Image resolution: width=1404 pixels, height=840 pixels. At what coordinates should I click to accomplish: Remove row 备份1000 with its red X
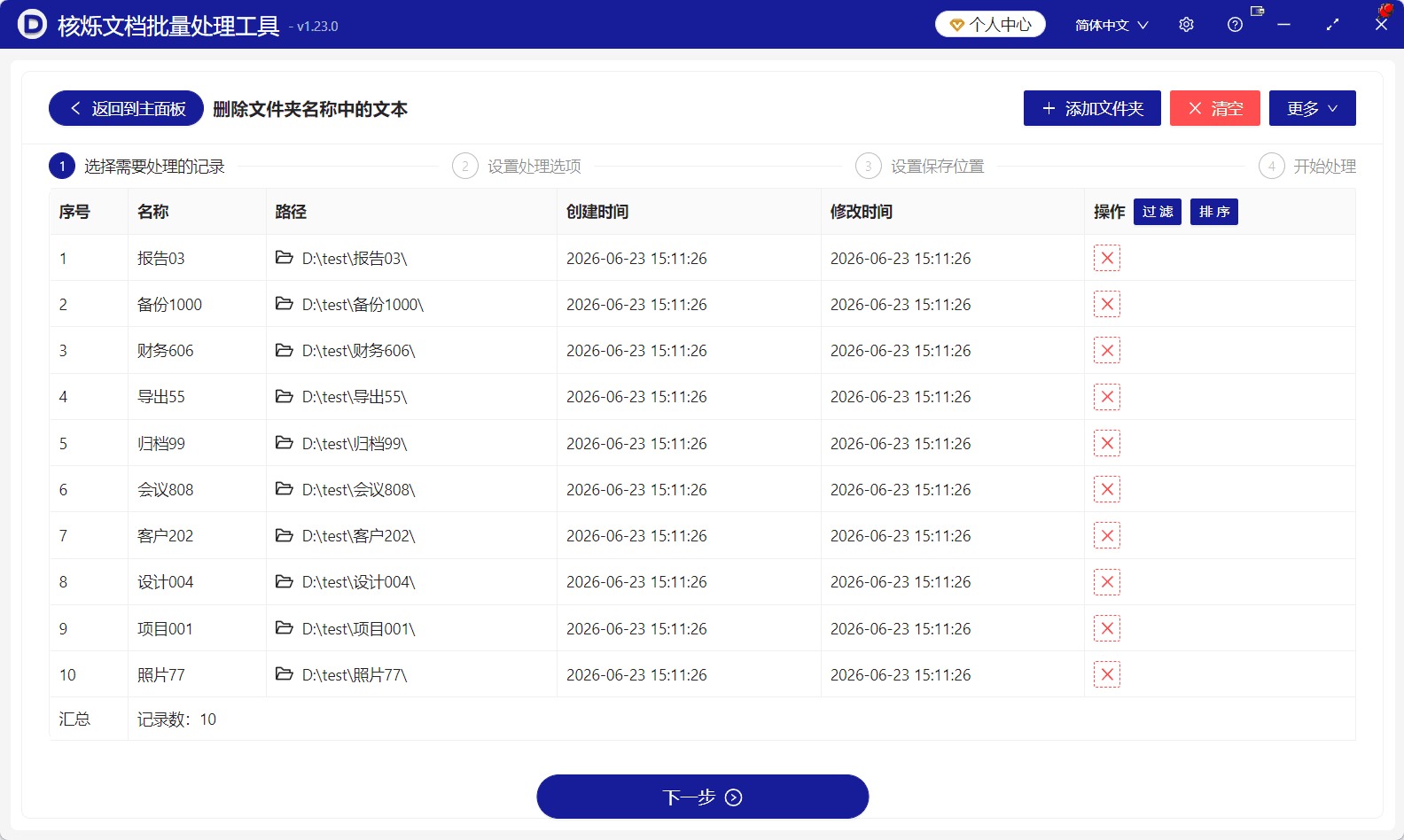(1107, 304)
